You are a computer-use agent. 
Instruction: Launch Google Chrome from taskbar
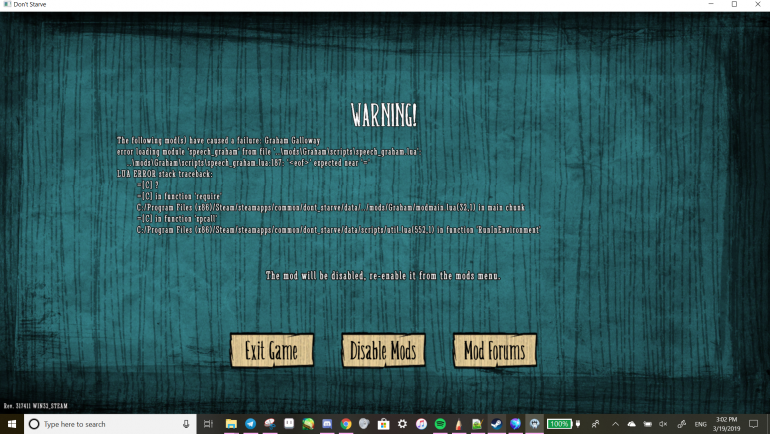[x=346, y=424]
